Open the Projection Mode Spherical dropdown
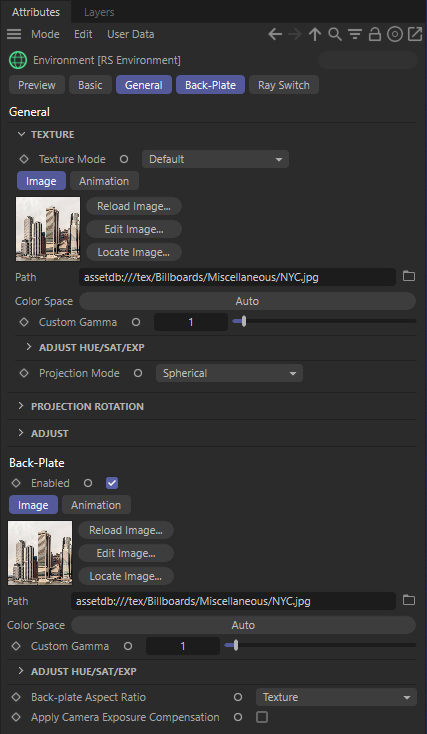The height and width of the screenshot is (734, 427). pyautogui.click(x=229, y=373)
